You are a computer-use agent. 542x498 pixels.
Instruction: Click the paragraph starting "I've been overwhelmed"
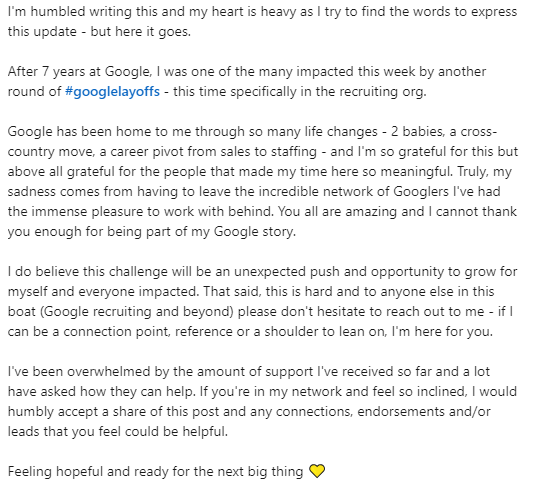pos(262,402)
